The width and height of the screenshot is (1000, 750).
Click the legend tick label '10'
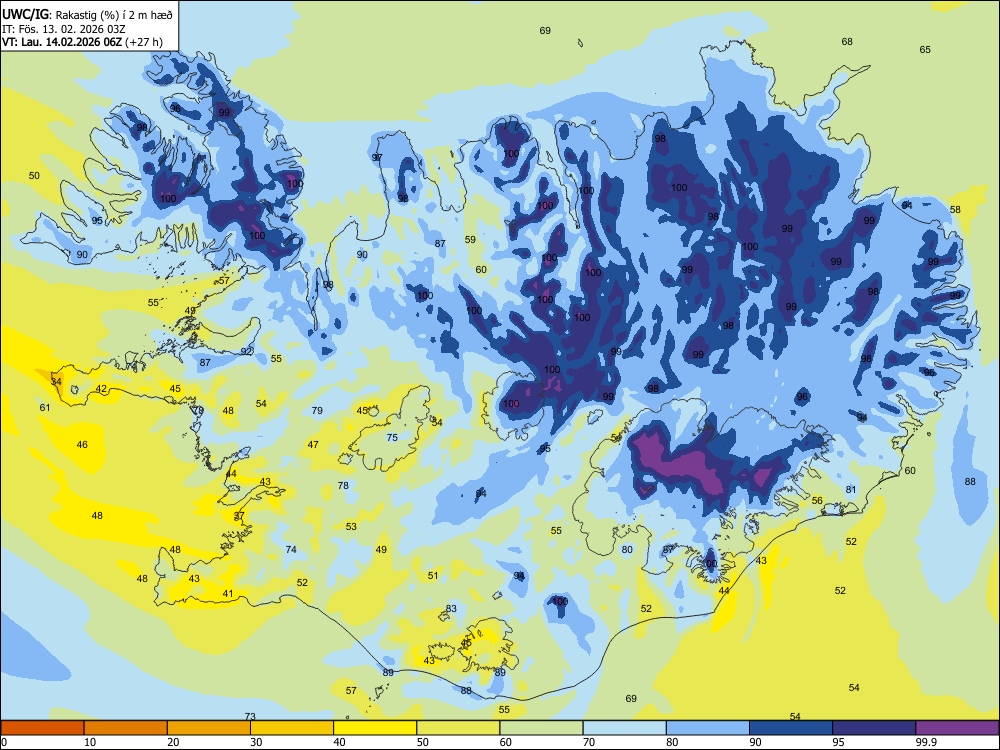(90, 742)
